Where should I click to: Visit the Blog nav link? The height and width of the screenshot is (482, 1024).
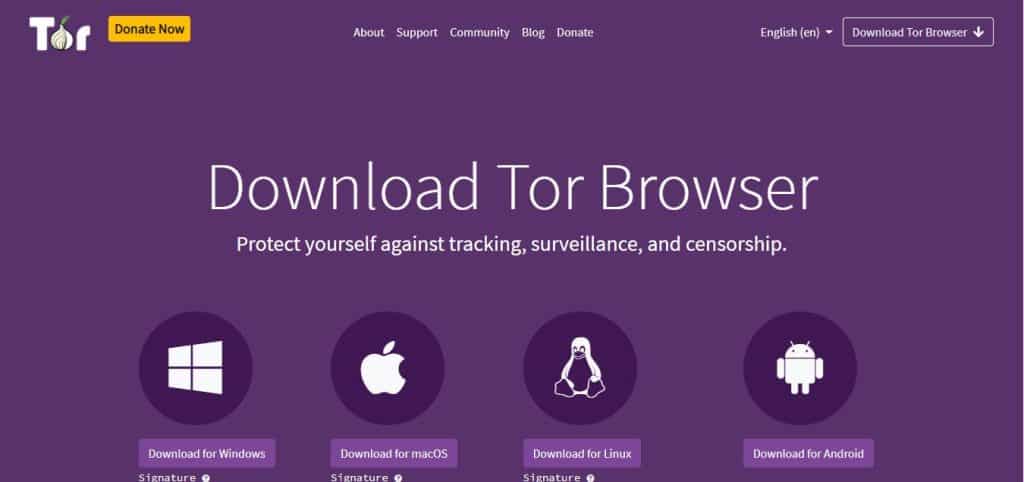tap(533, 32)
